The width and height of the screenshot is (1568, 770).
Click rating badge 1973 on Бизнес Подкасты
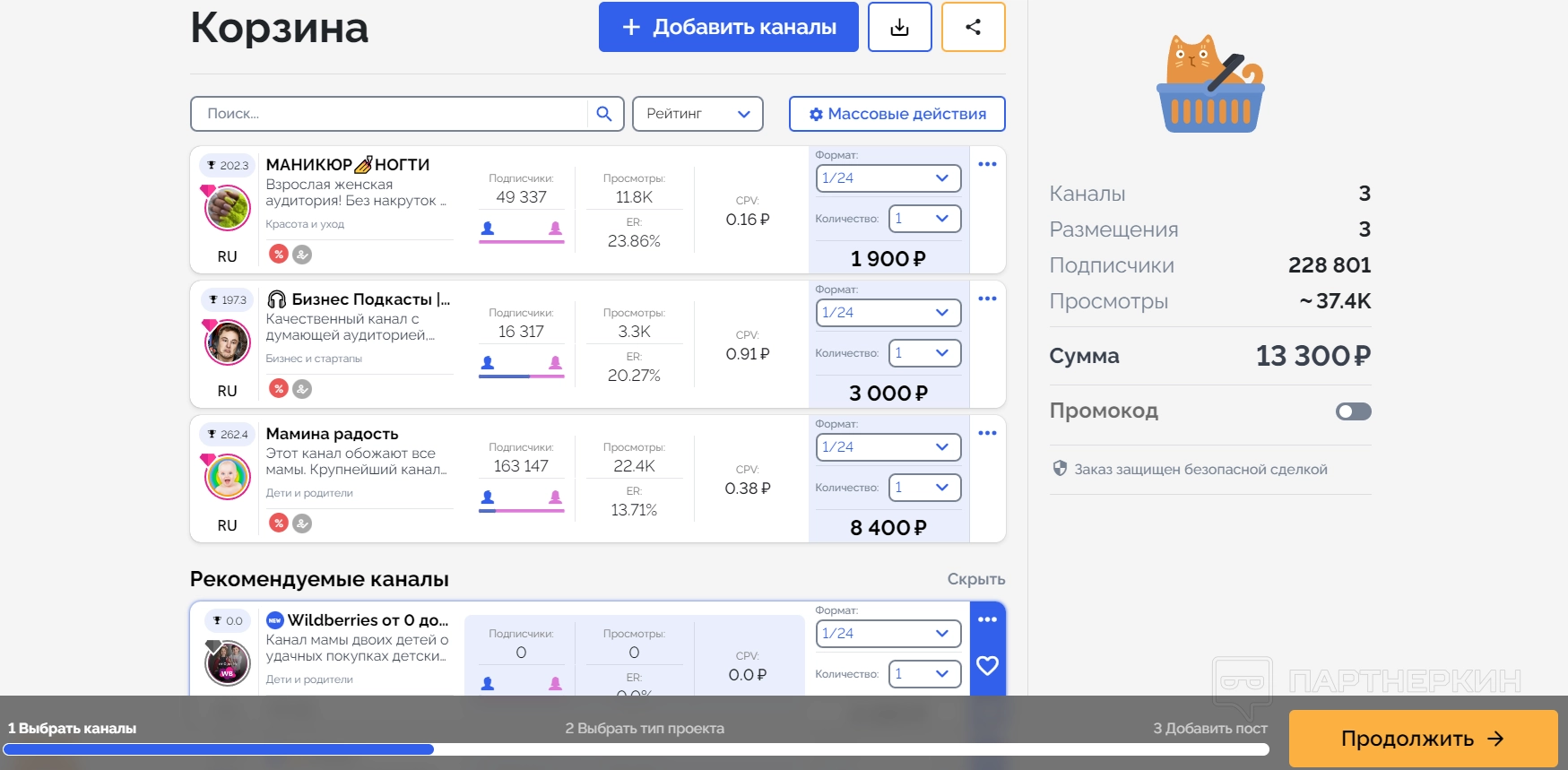(x=228, y=299)
